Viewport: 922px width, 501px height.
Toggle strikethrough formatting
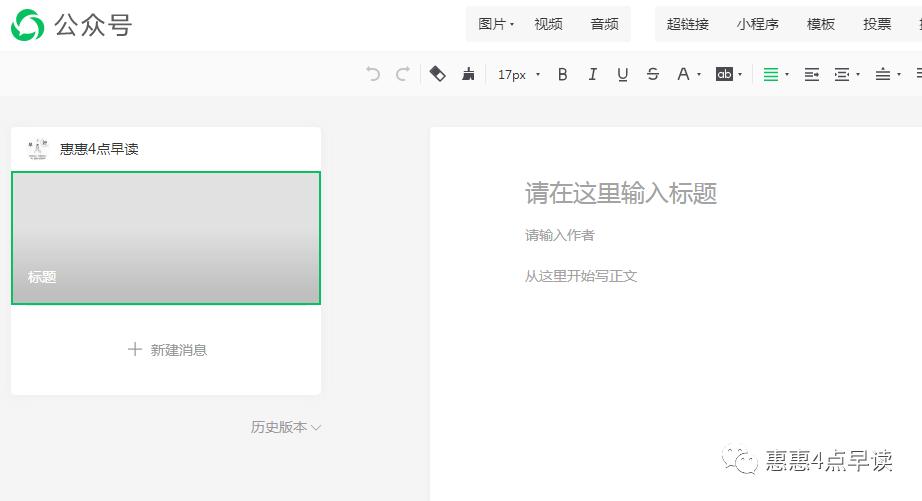(653, 74)
